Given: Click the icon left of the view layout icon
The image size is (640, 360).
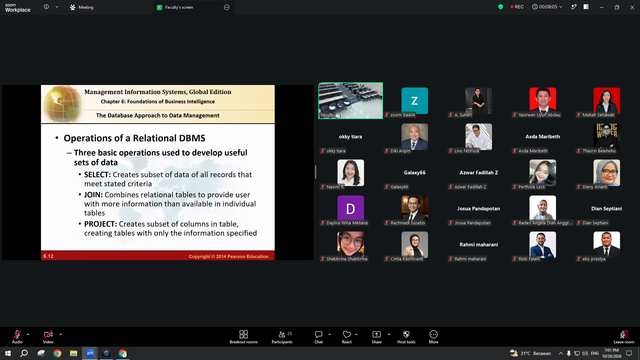Looking at the screenshot, I should (x=573, y=7).
